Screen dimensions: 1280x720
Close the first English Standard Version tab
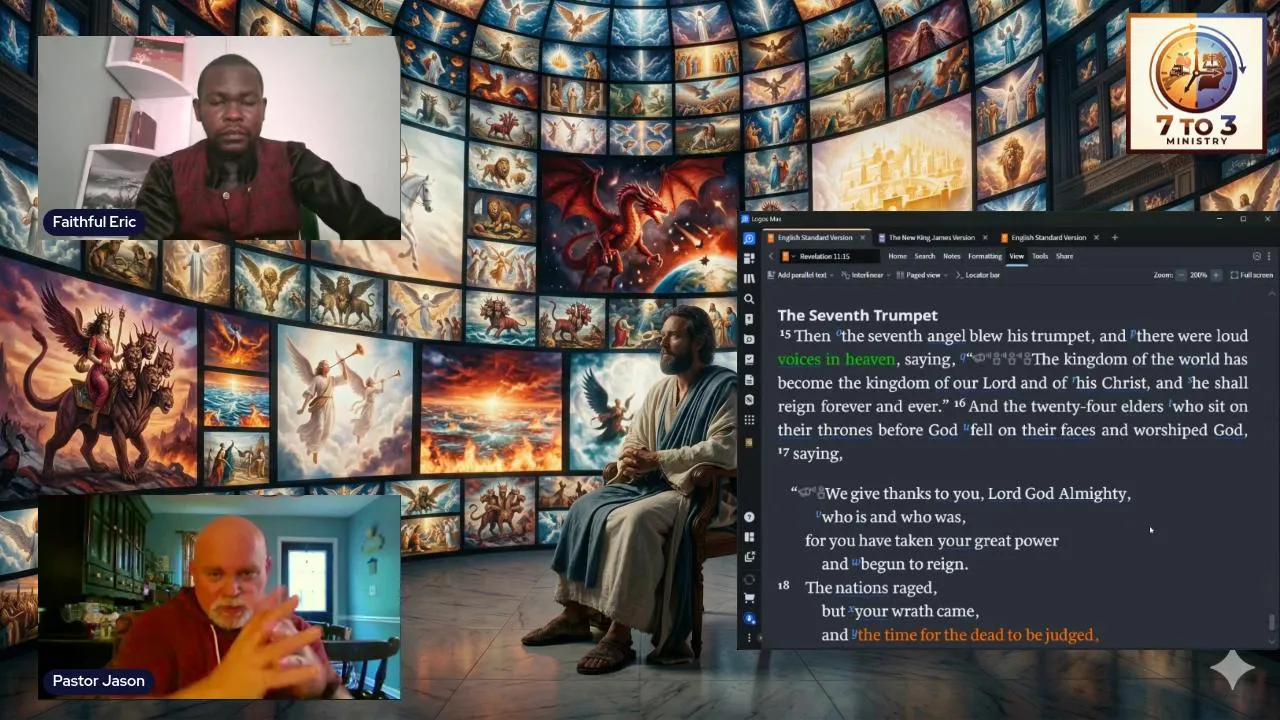coord(863,238)
